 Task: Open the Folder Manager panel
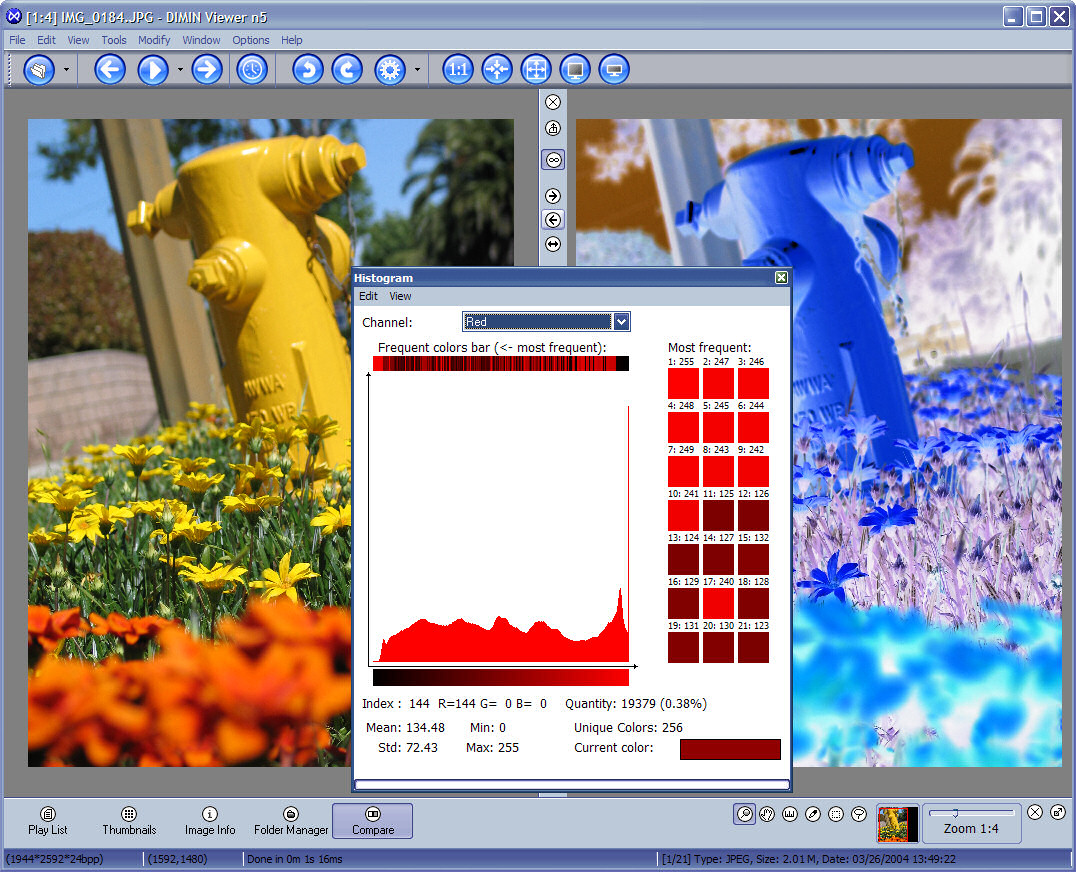291,821
